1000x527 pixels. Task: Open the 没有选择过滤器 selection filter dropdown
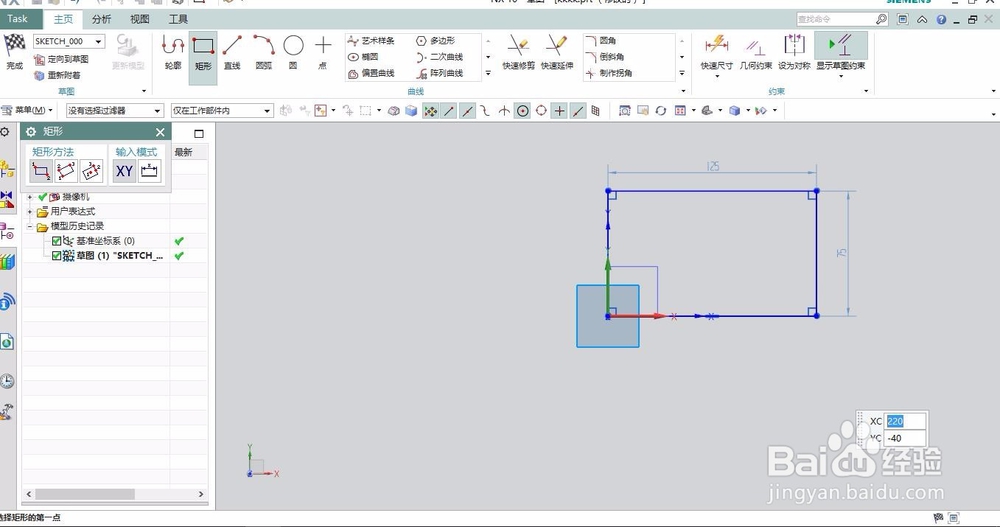157,111
